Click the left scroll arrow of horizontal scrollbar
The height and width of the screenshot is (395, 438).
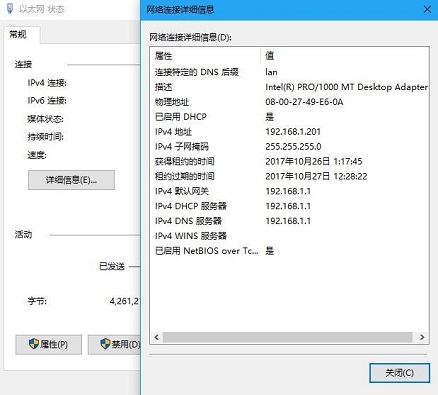coord(156,337)
